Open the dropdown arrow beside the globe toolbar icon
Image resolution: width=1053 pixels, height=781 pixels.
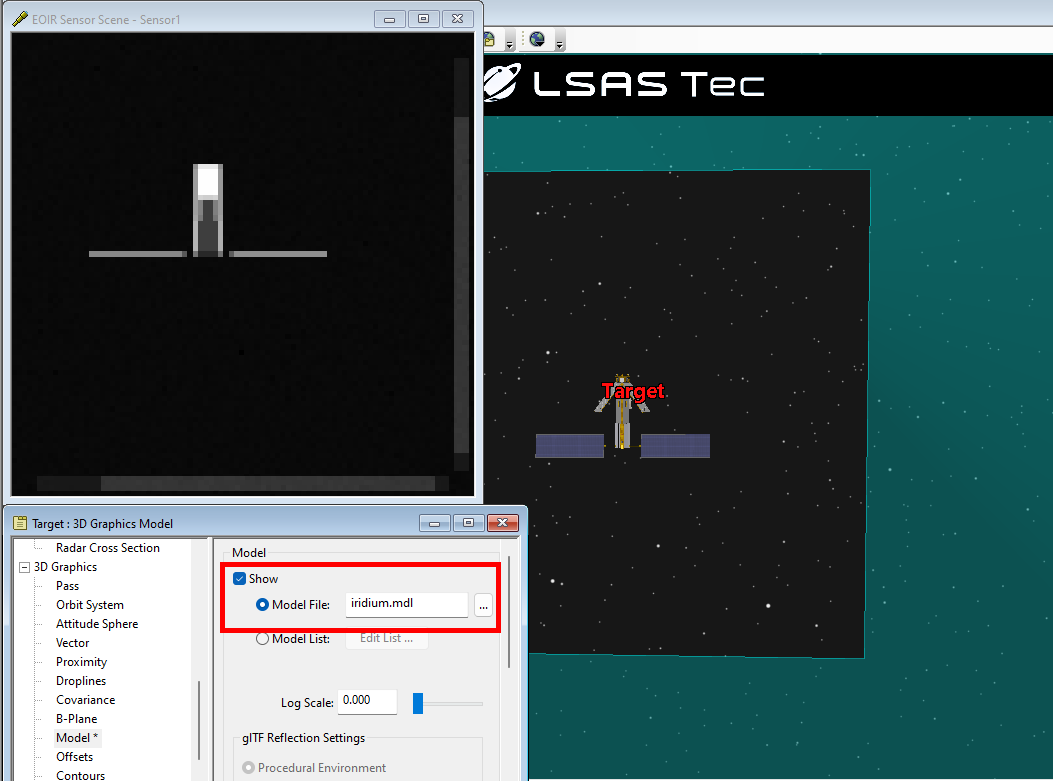(x=559, y=44)
